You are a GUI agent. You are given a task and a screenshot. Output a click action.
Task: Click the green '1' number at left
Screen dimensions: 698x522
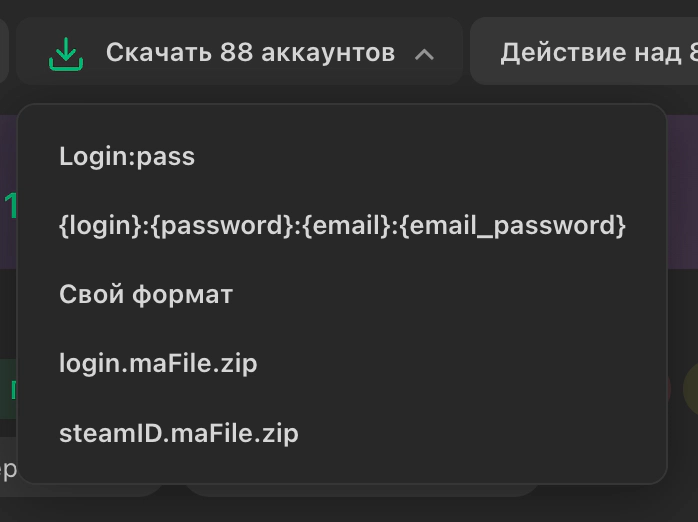[10, 205]
